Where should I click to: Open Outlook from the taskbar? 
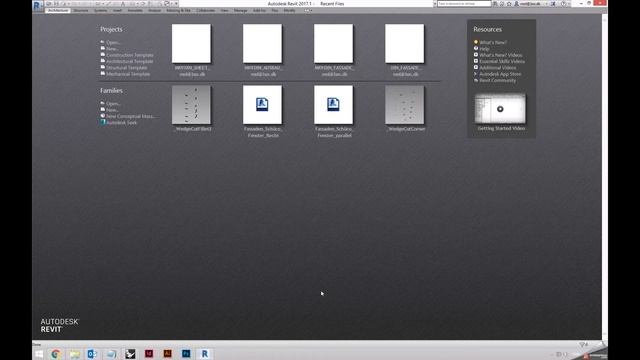coord(92,354)
